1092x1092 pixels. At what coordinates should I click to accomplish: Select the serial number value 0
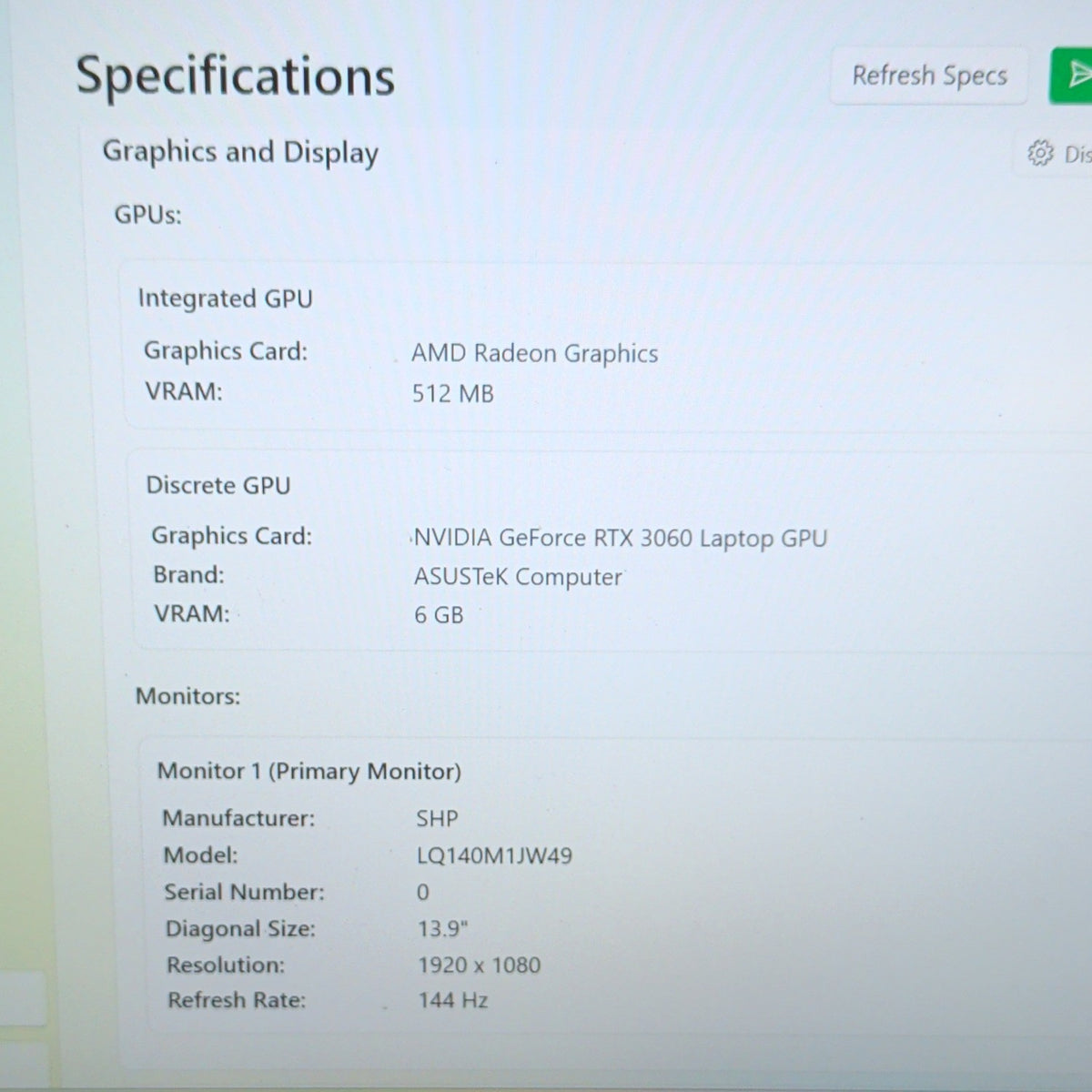pos(422,893)
